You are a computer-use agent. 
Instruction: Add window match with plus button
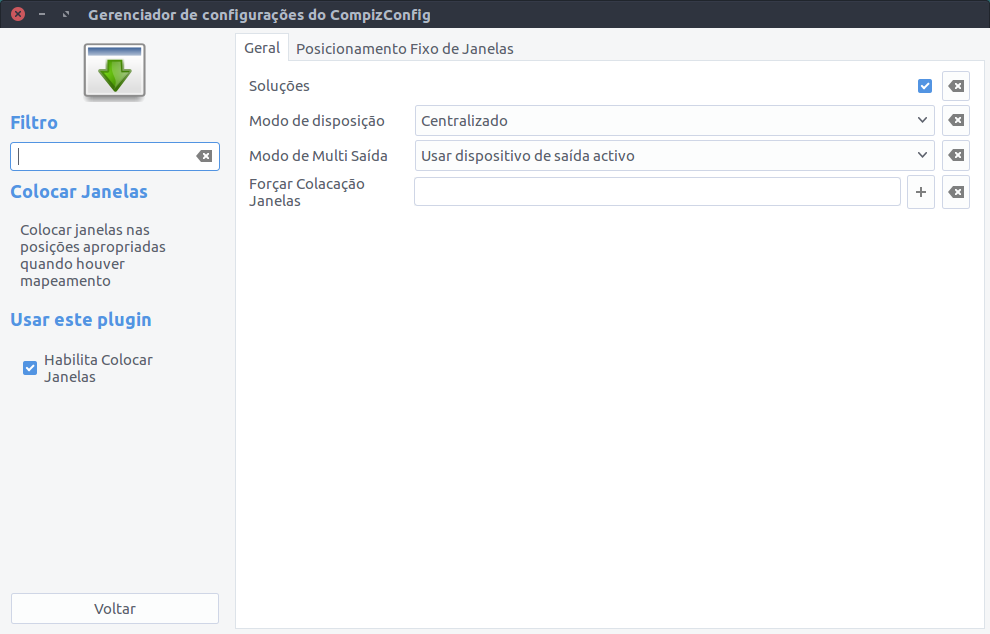(921, 192)
